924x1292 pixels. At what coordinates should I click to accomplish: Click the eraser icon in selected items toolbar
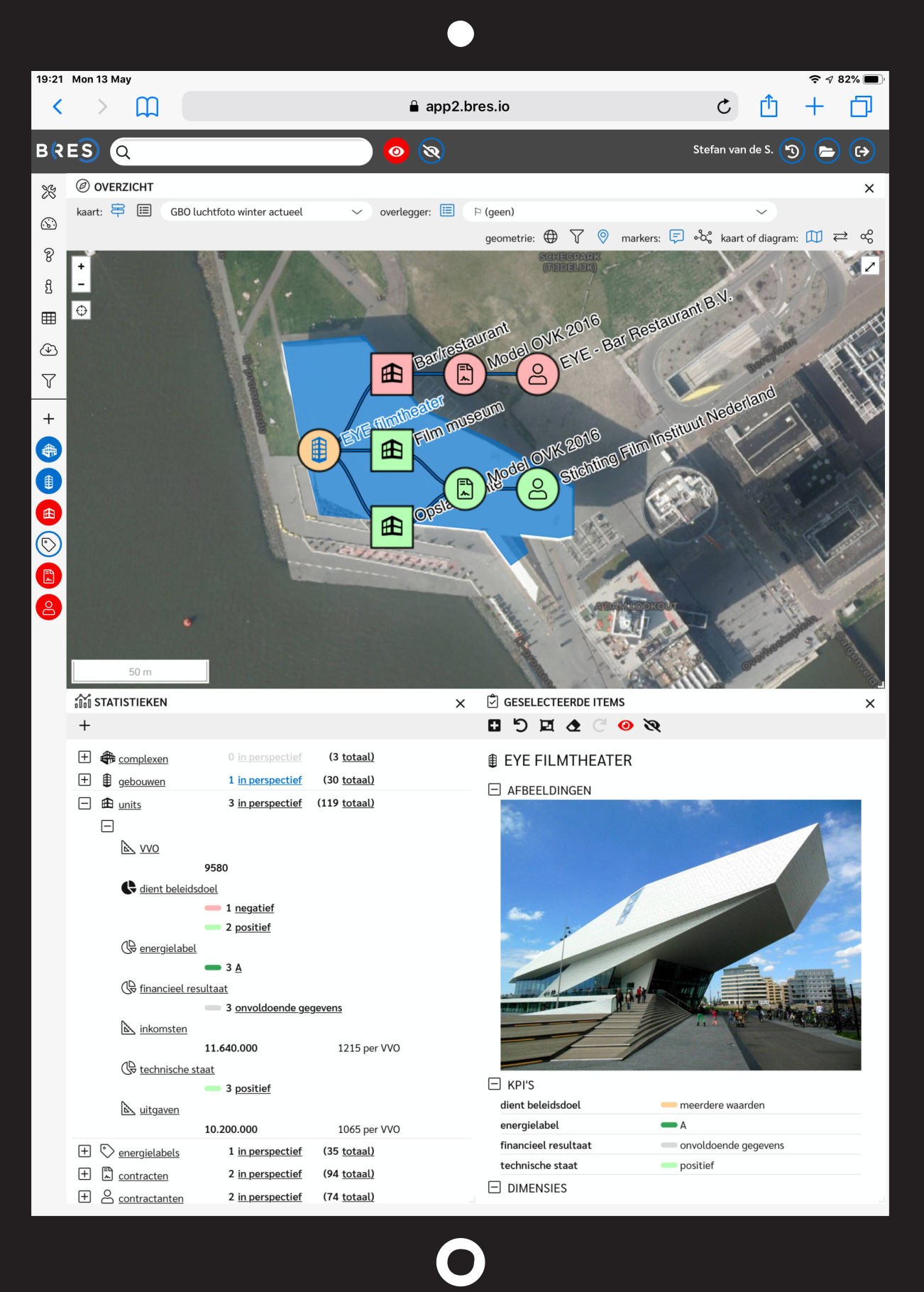click(x=573, y=726)
